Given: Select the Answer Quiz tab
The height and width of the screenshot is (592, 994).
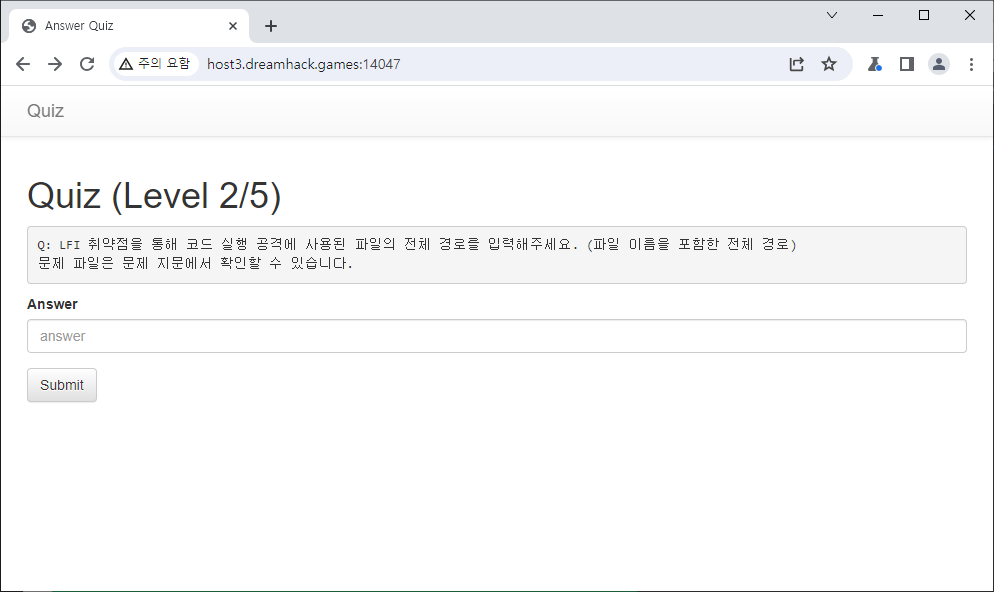Looking at the screenshot, I should click(120, 26).
